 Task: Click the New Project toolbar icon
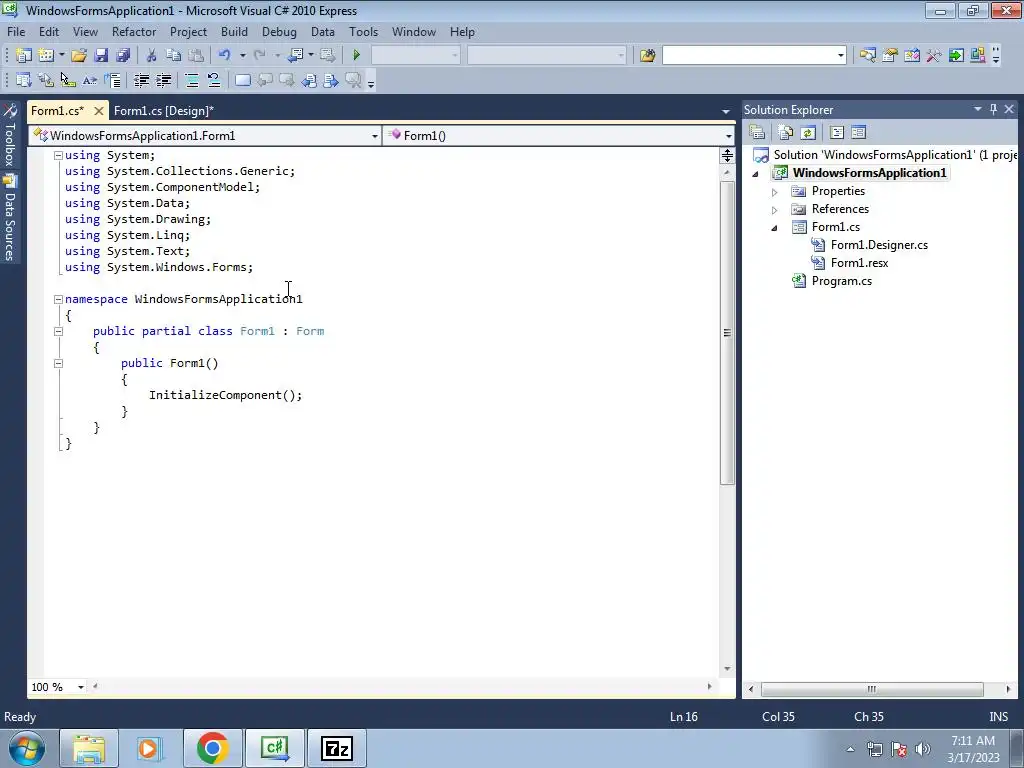coord(24,56)
